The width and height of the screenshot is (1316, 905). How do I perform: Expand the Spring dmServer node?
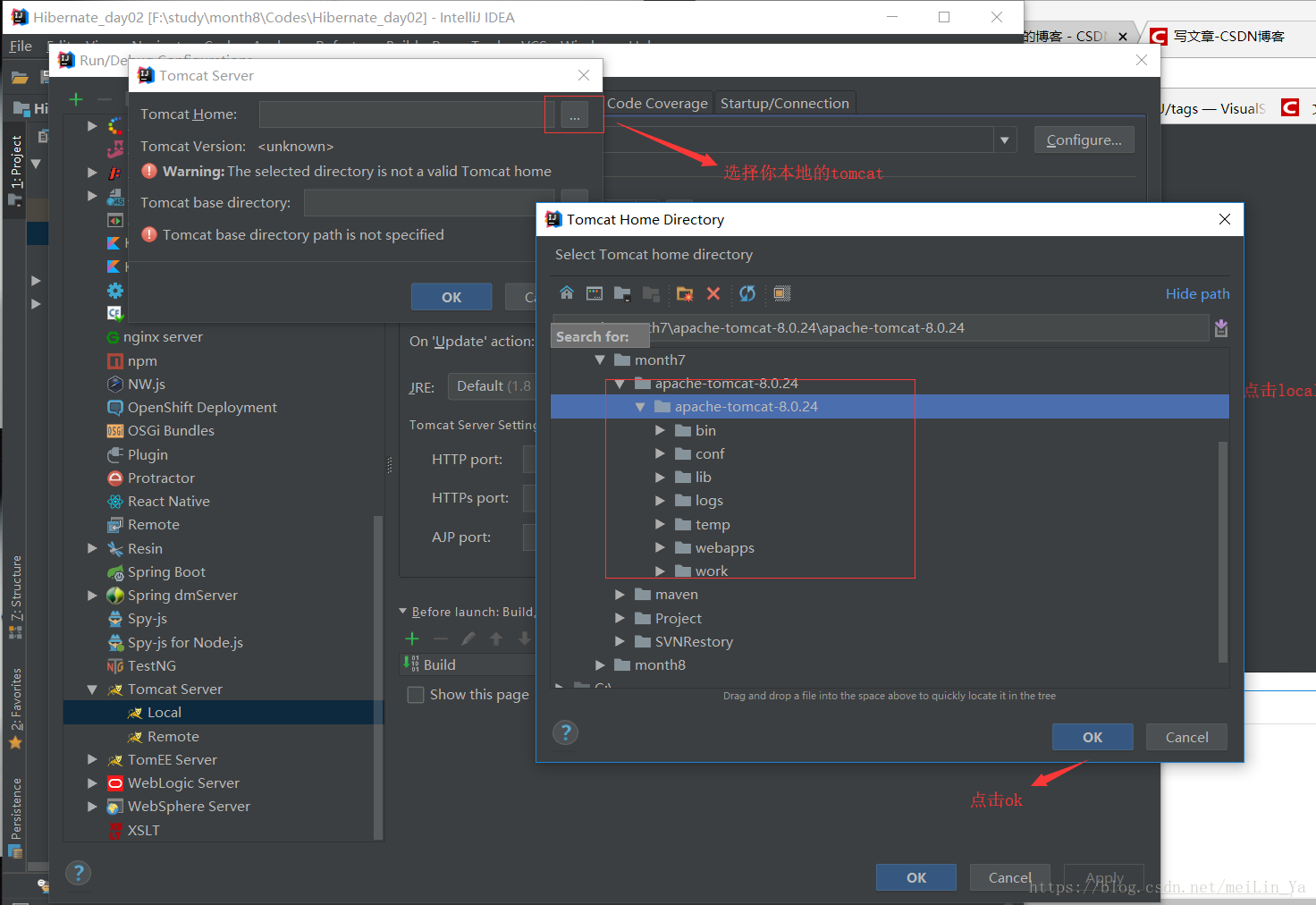(92, 596)
